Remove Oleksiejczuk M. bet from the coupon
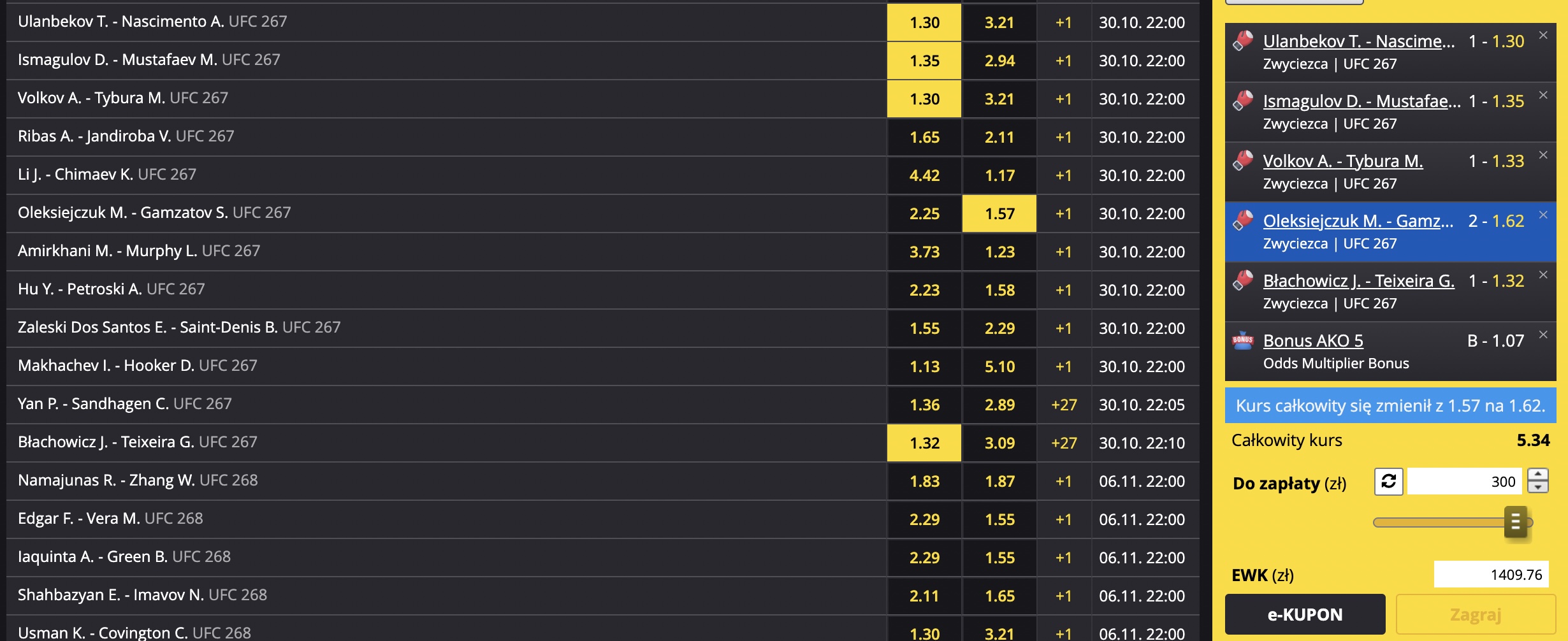1568x641 pixels. coord(1543,215)
